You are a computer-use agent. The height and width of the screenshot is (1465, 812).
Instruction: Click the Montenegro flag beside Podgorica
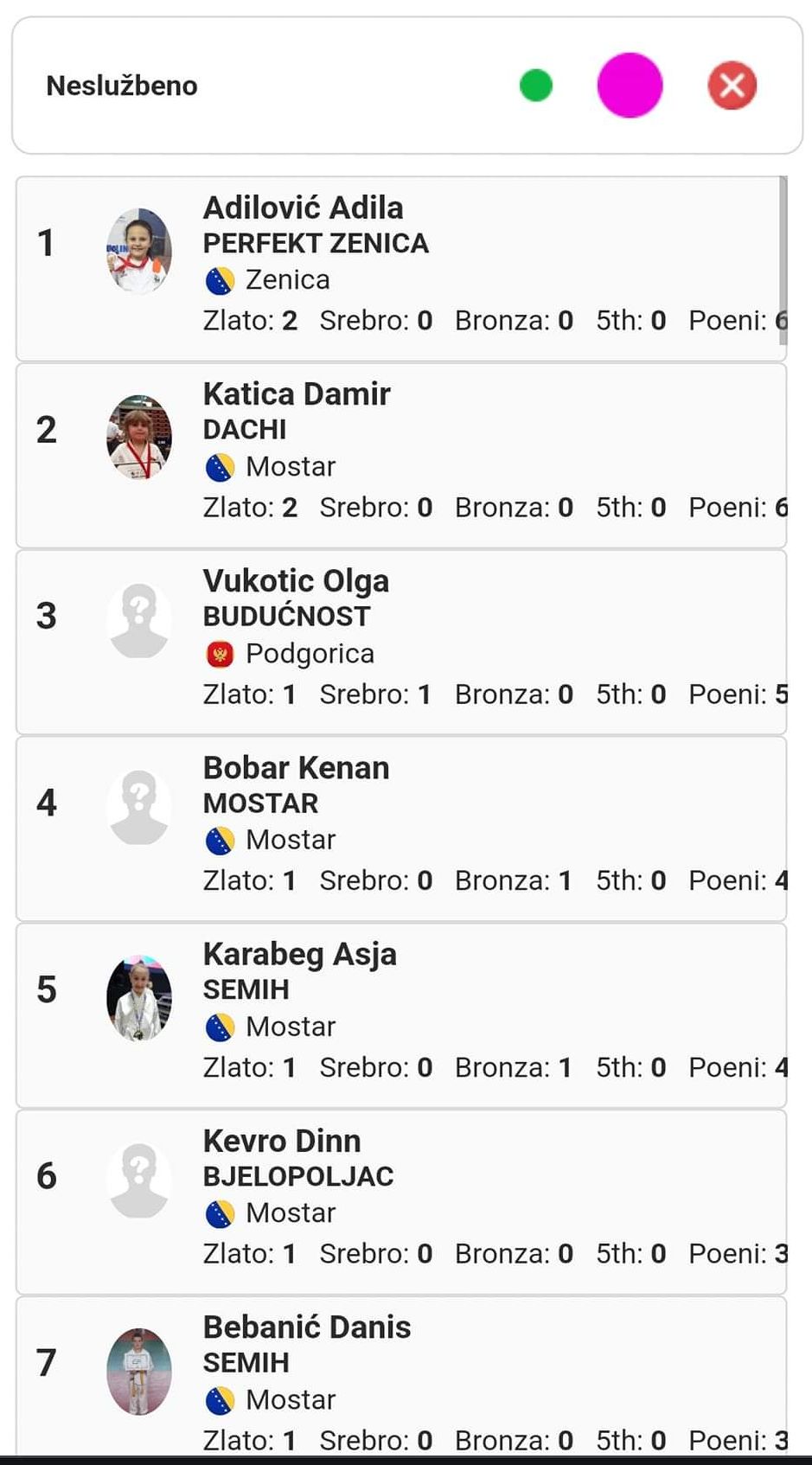tap(220, 655)
